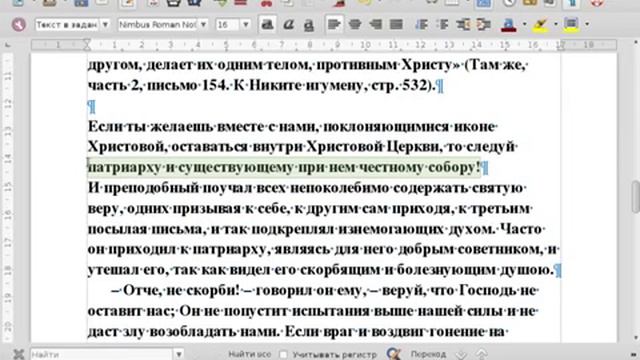The width and height of the screenshot is (640, 360).
Task: Find previous occurrence up arrow
Action: click(x=482, y=354)
